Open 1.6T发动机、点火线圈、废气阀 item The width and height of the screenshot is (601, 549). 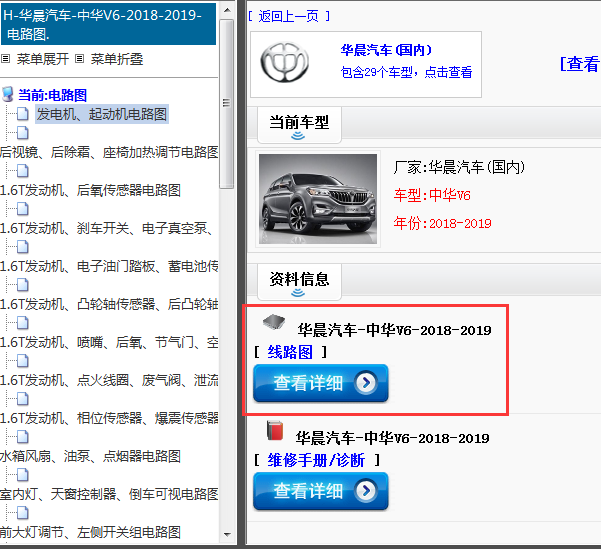(x=109, y=380)
